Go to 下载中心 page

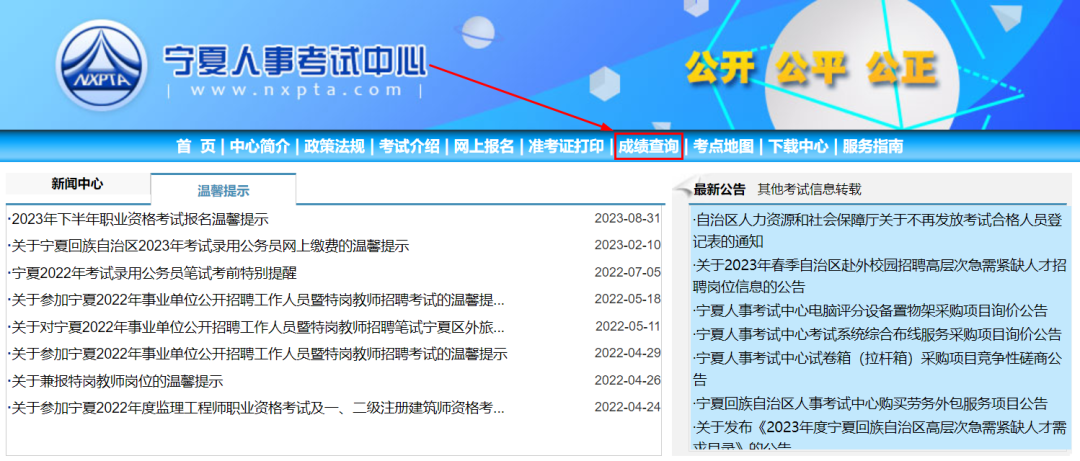[798, 146]
